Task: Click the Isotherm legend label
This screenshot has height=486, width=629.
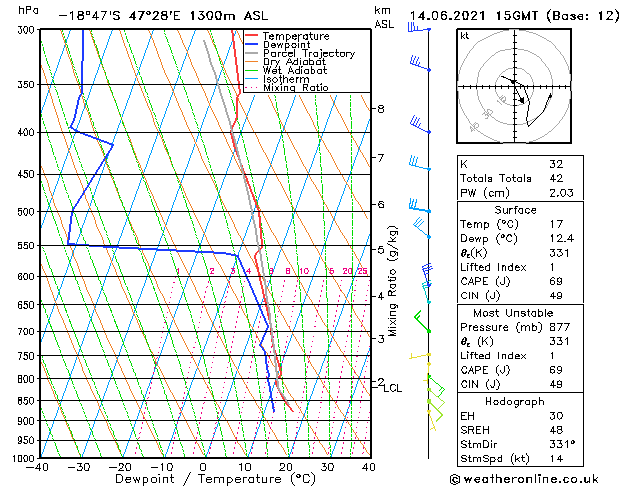Action: click(286, 79)
